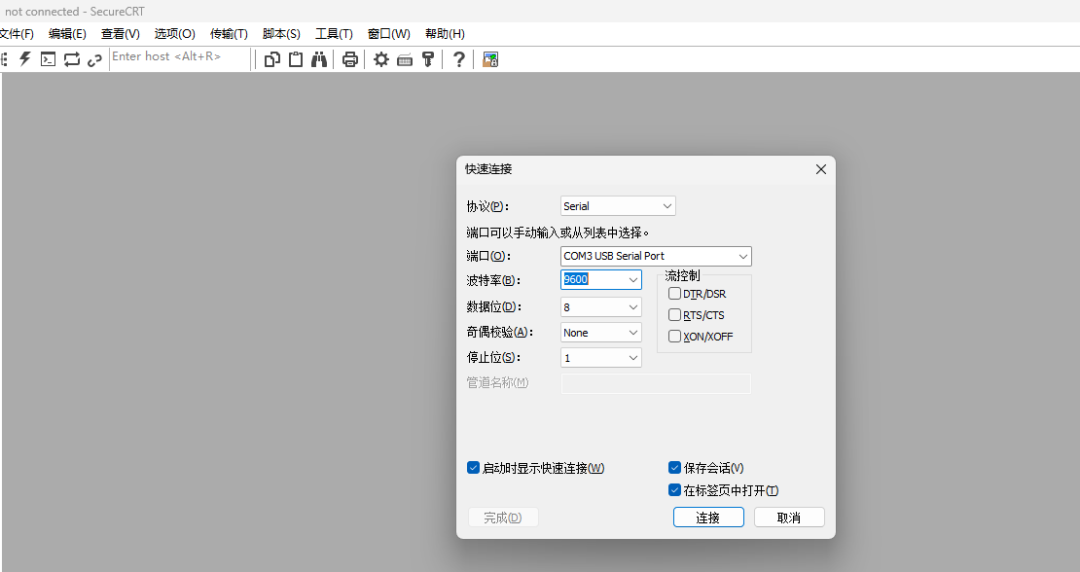1080x572 pixels.
Task: Click the Paste clipboard icon
Action: (295, 59)
